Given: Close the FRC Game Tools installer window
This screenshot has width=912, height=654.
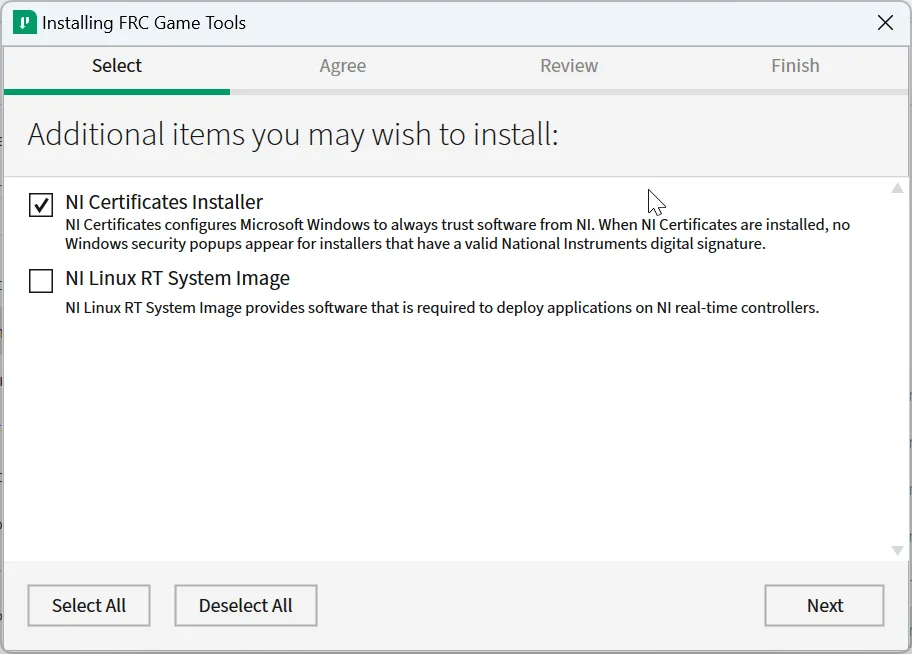Looking at the screenshot, I should [x=885, y=23].
